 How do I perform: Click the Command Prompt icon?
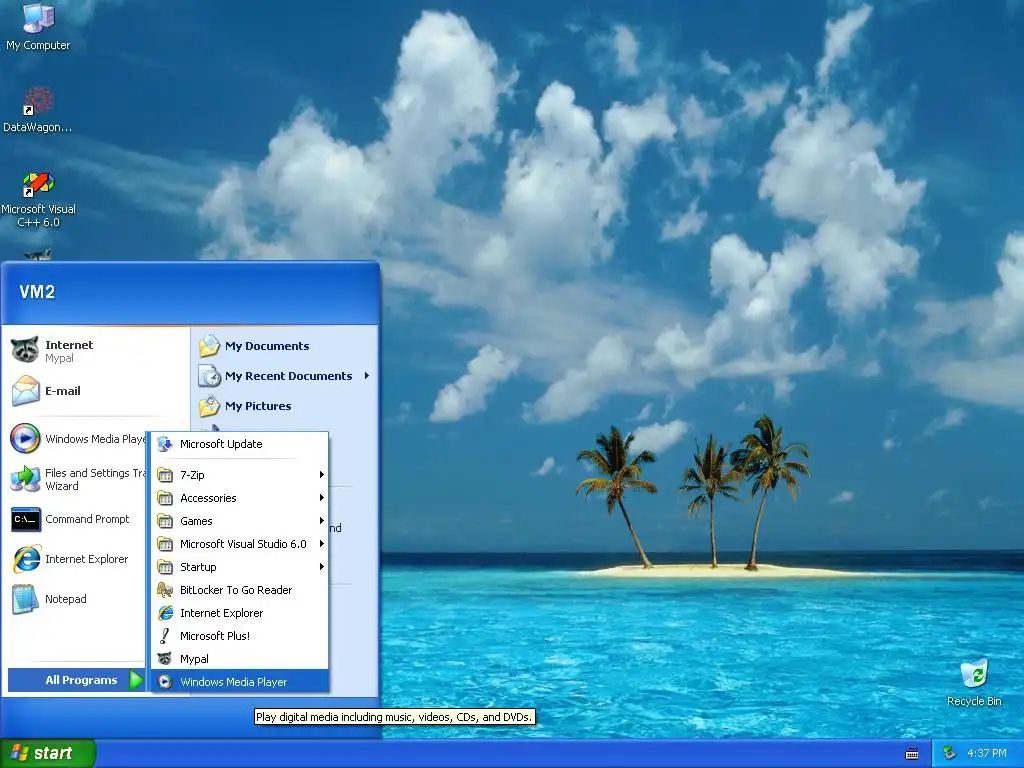point(26,519)
